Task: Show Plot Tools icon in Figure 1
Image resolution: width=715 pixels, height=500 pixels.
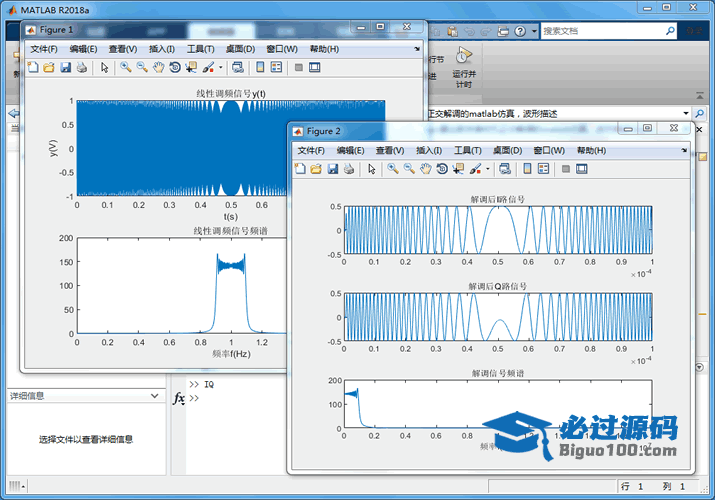Action: tap(315, 67)
